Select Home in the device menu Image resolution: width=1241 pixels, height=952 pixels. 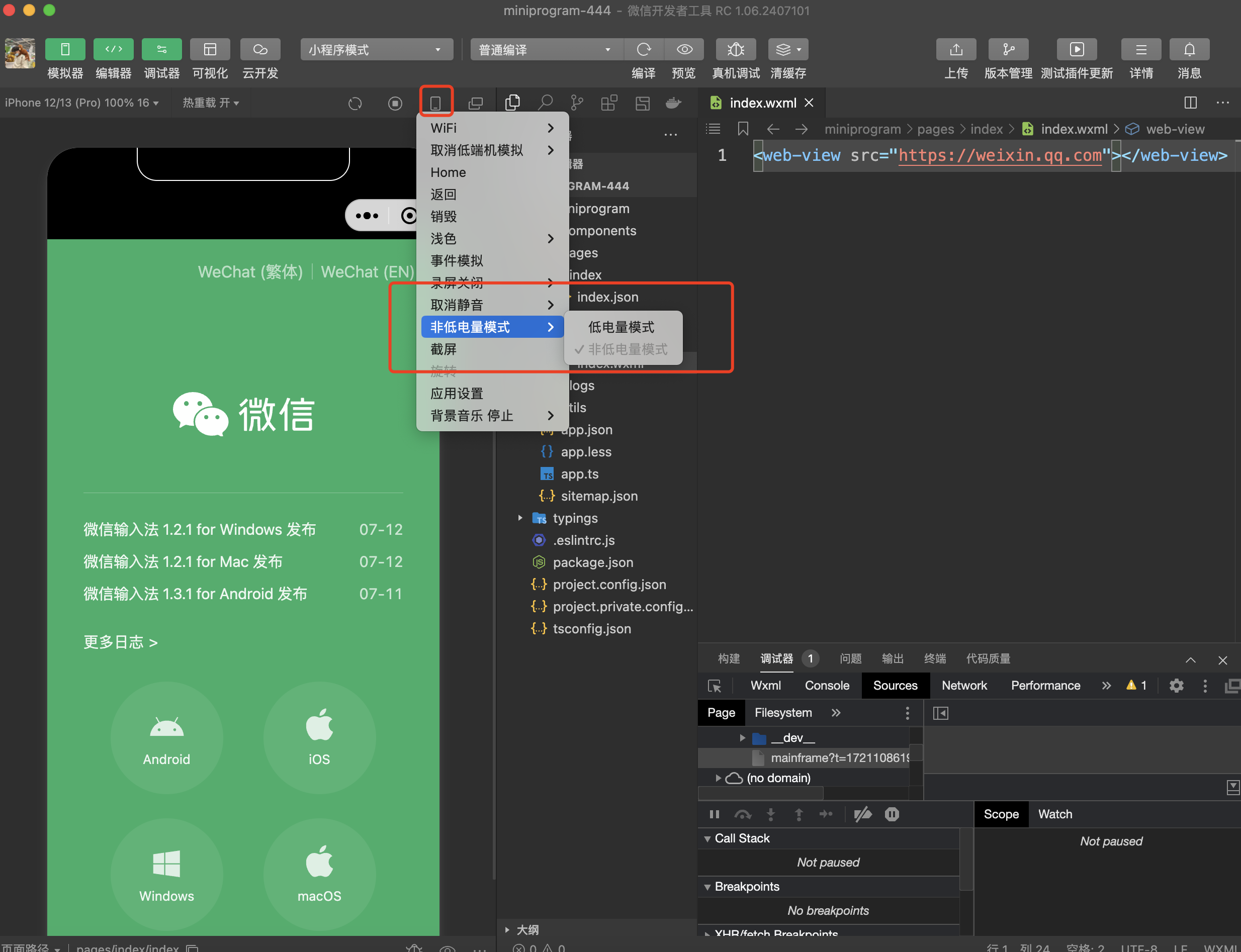coord(492,172)
